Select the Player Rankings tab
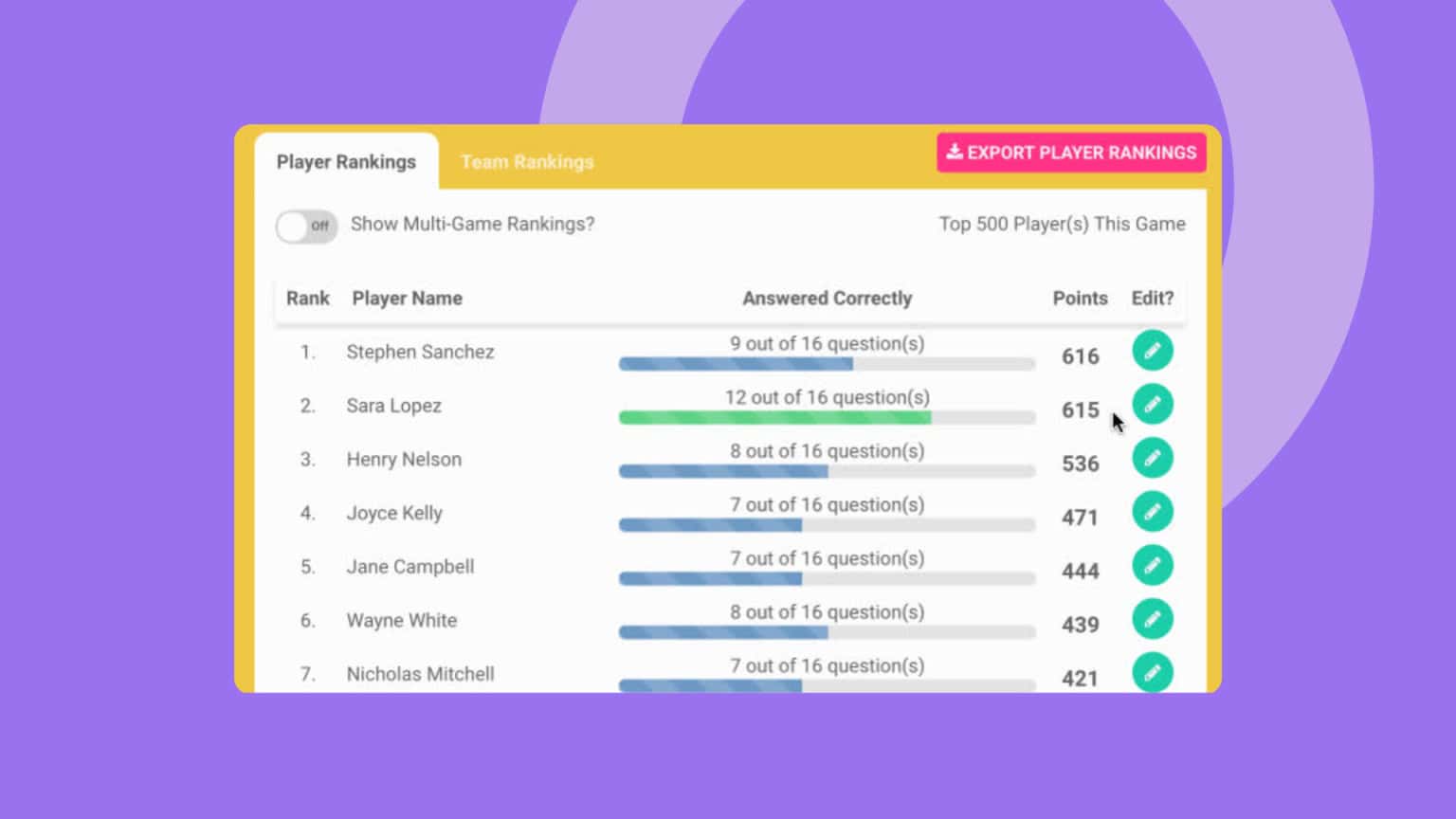Viewport: 1456px width, 819px height. coord(346,162)
